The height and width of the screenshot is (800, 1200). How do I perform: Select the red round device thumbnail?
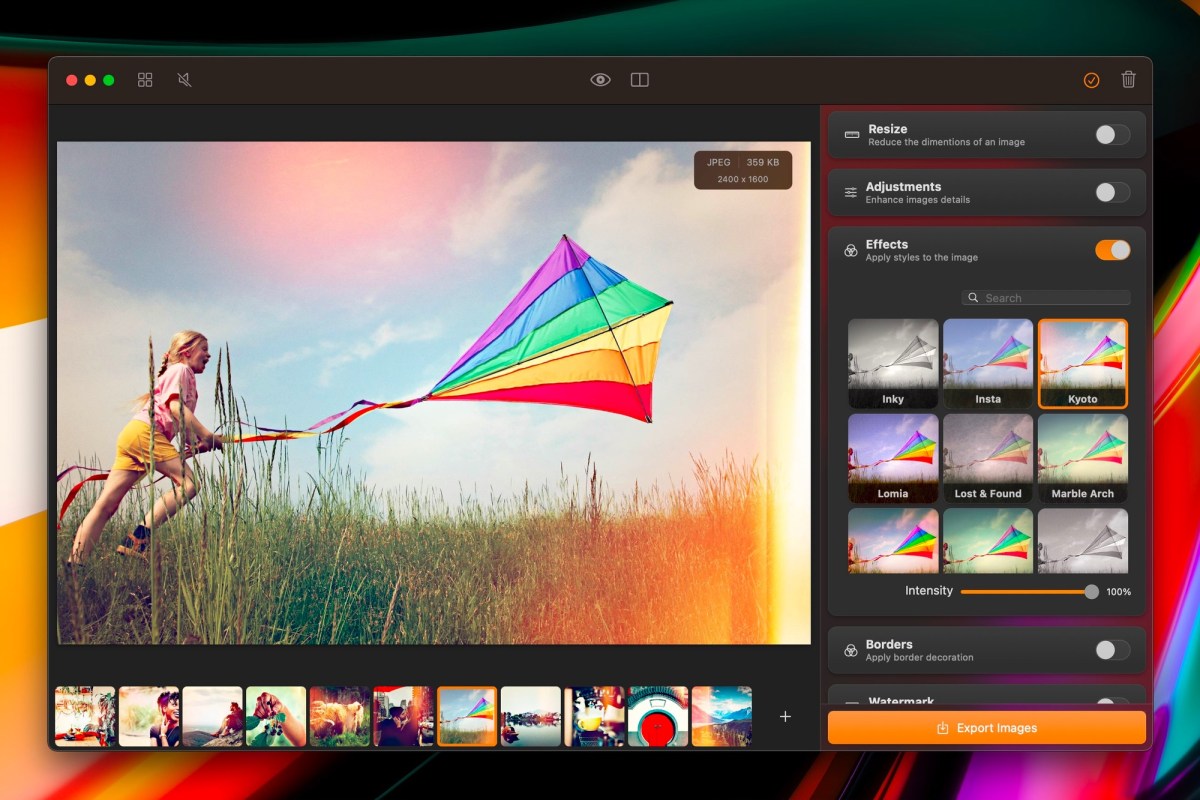point(658,716)
